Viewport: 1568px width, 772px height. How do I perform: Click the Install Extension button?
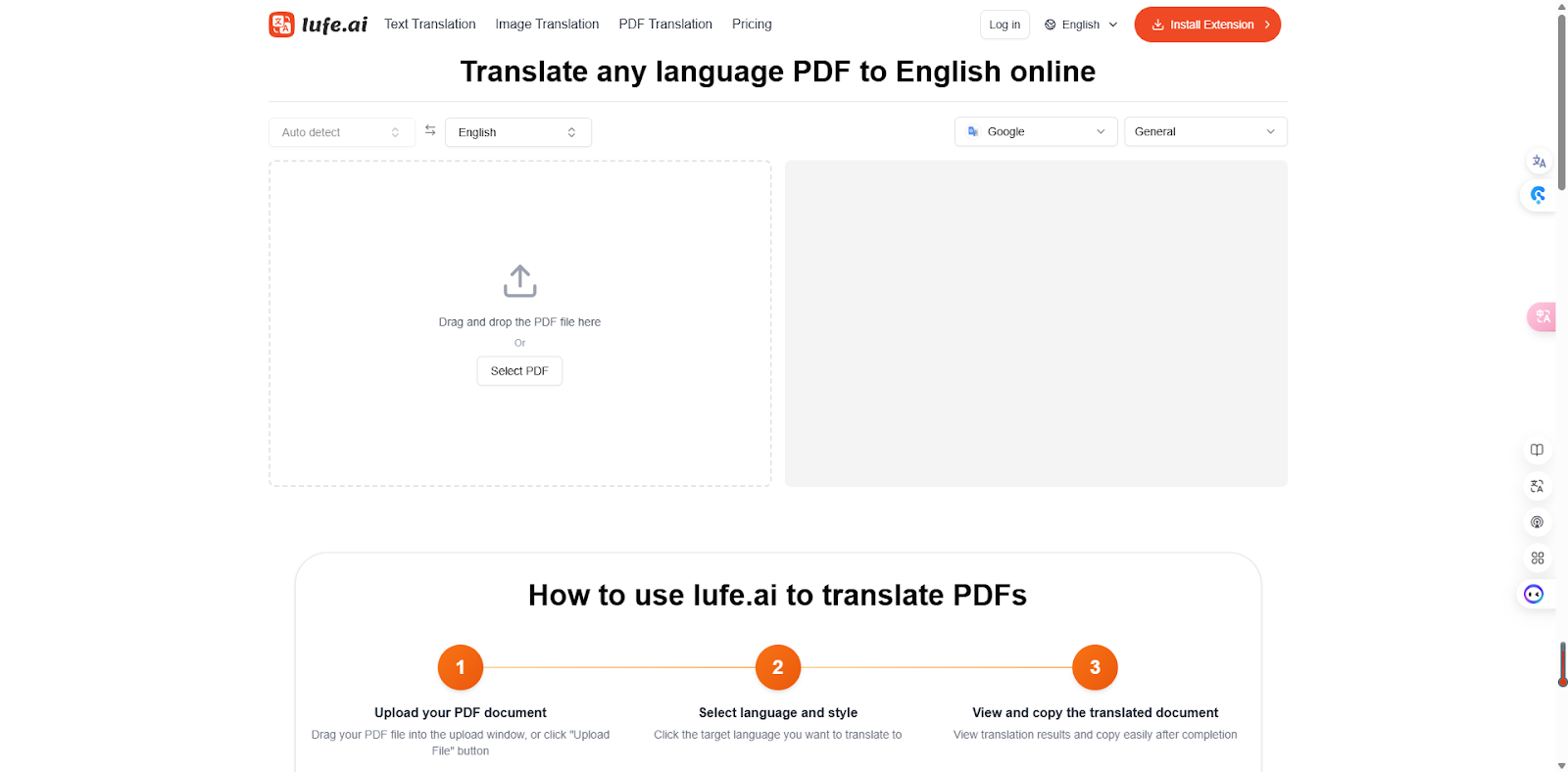[1207, 24]
